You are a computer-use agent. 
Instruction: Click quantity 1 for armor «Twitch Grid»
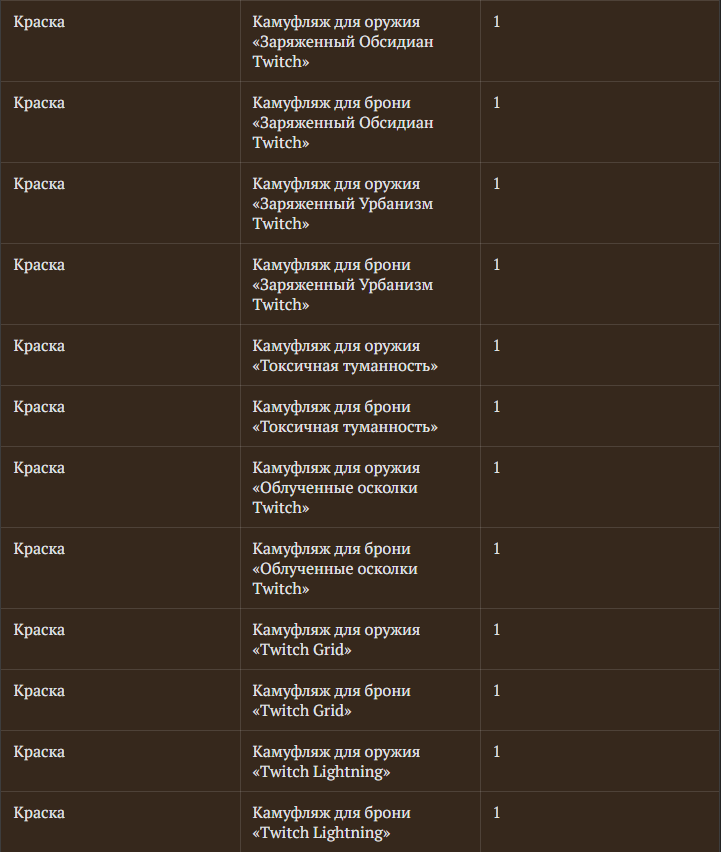click(497, 691)
